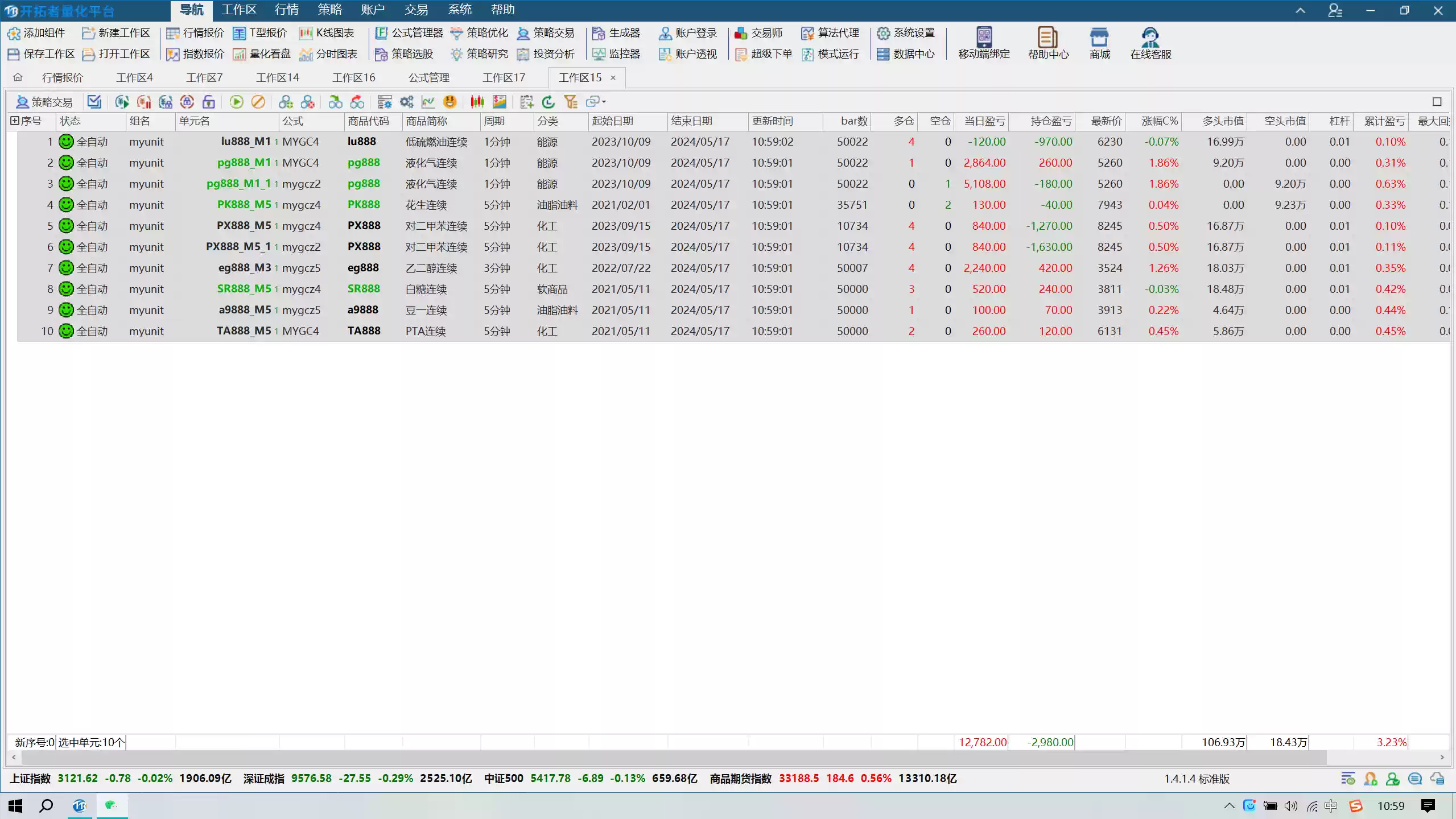Click the green play start icon
This screenshot has height=819, width=1456.
click(x=236, y=102)
